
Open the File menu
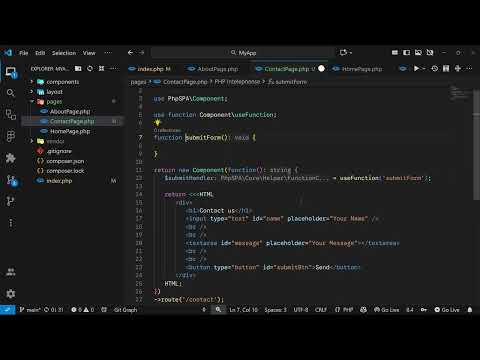[23, 53]
